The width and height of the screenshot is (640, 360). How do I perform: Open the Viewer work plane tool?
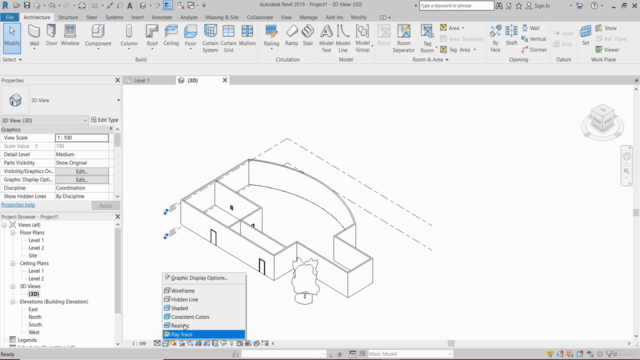[607, 49]
